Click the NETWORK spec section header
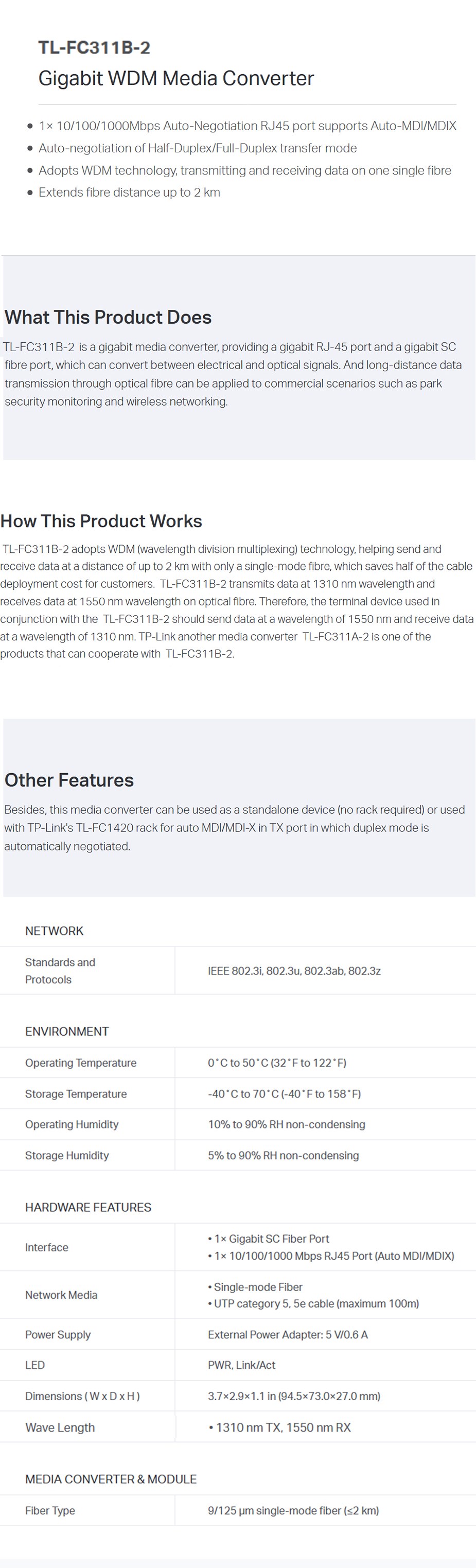476x1568 pixels. (x=54, y=931)
